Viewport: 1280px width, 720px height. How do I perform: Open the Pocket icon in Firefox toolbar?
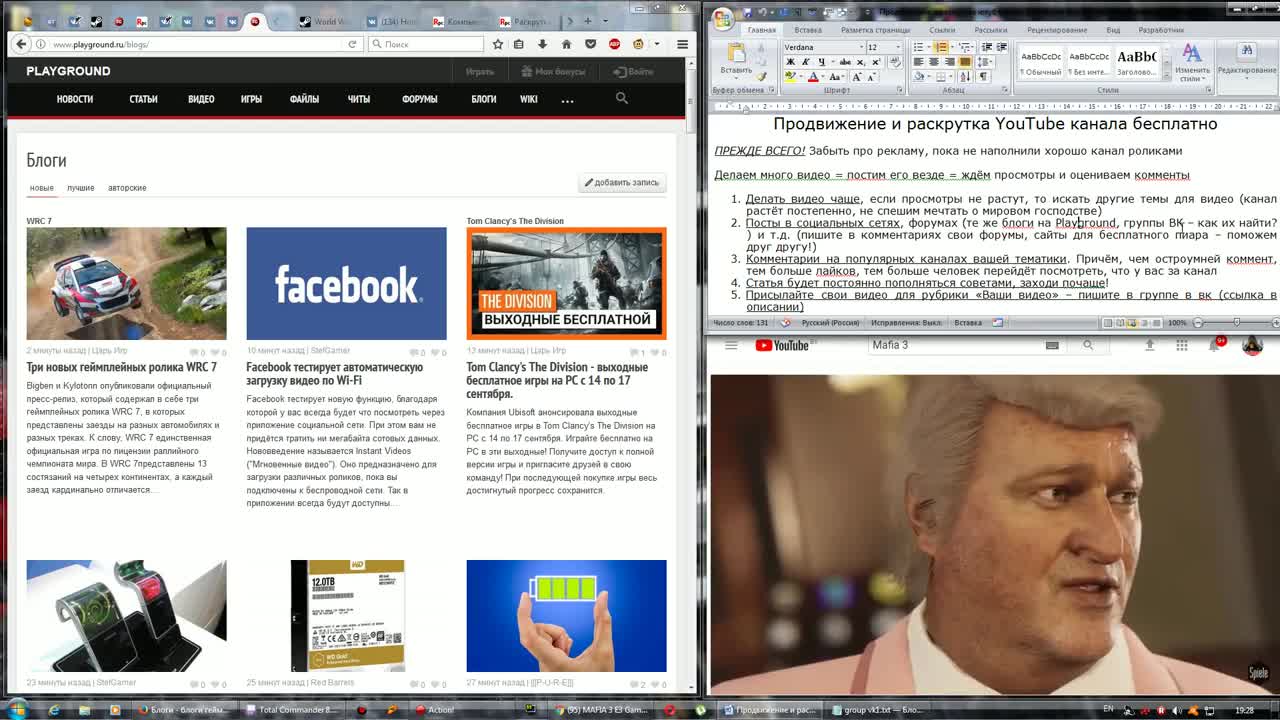tap(590, 44)
